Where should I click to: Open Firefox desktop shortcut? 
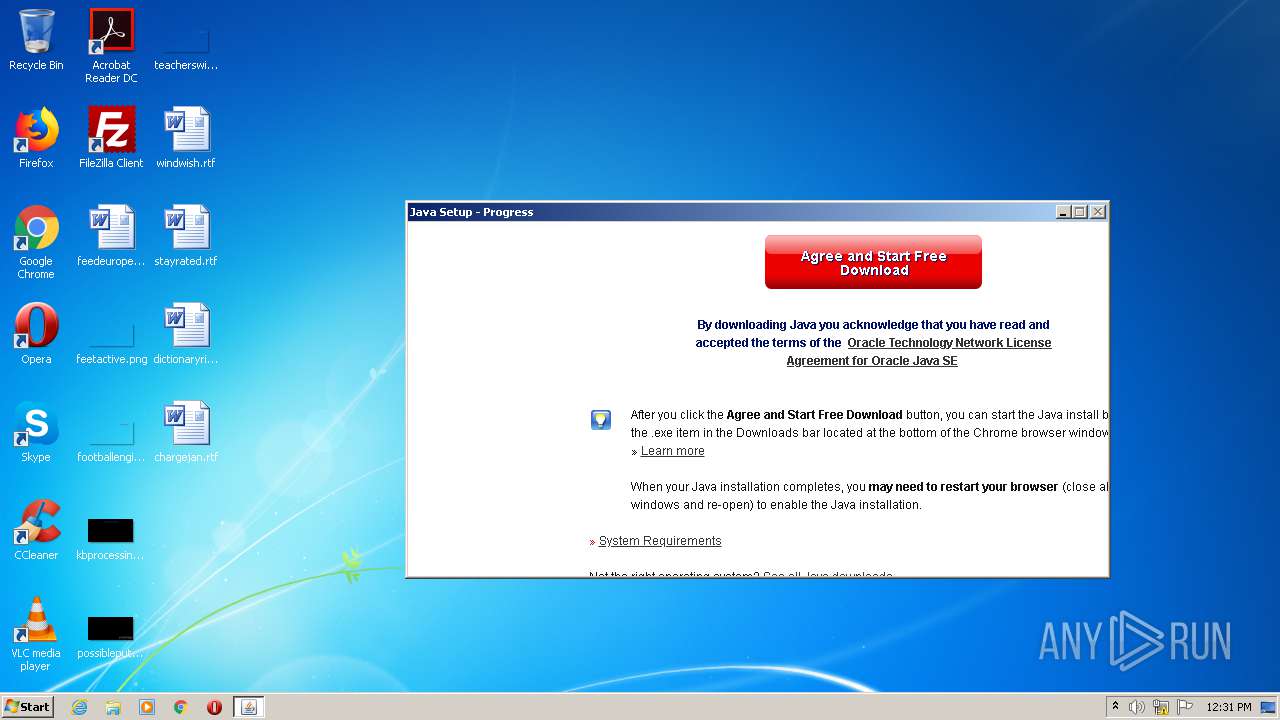pos(36,138)
